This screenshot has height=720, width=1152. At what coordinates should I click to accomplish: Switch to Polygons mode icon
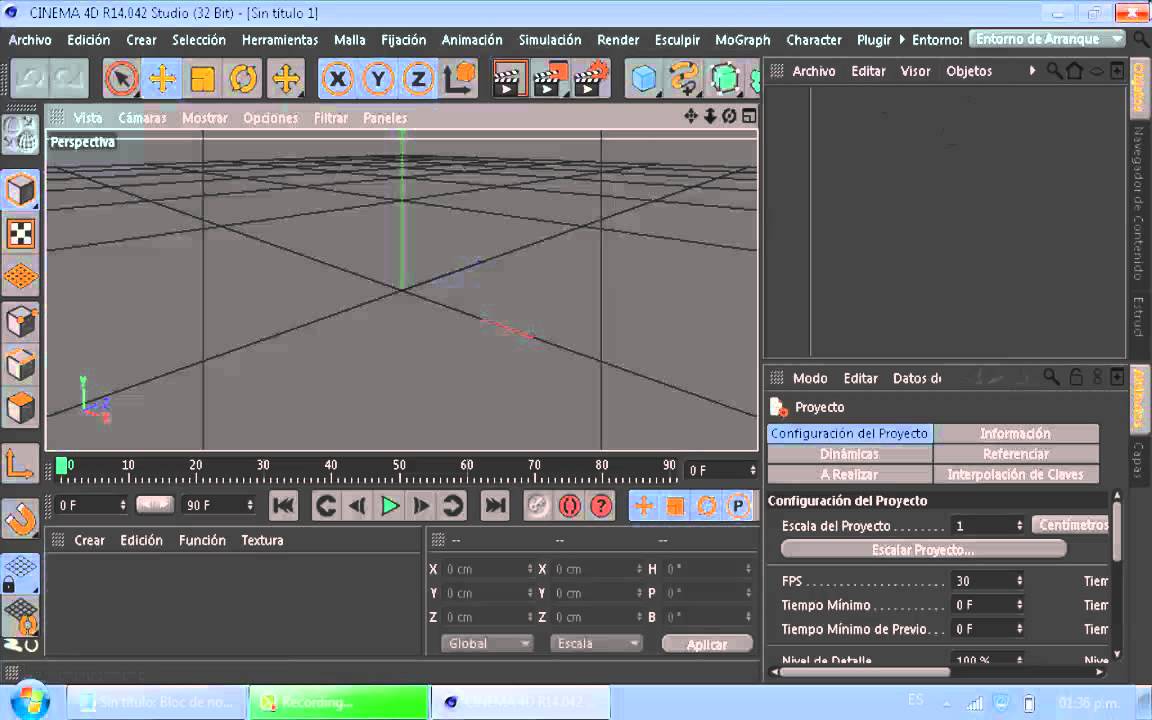[x=21, y=408]
